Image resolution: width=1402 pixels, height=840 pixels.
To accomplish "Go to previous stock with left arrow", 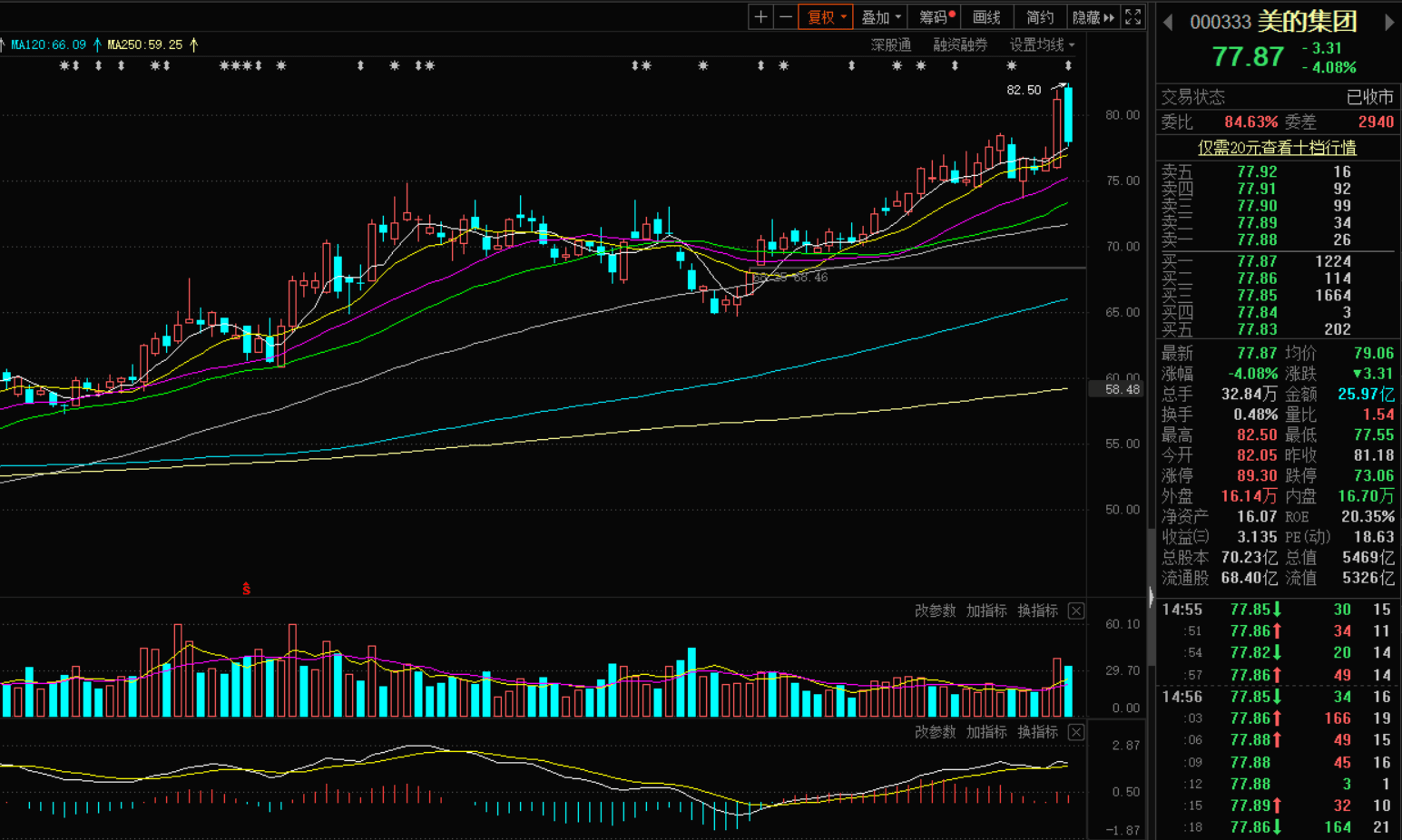I will click(1168, 23).
